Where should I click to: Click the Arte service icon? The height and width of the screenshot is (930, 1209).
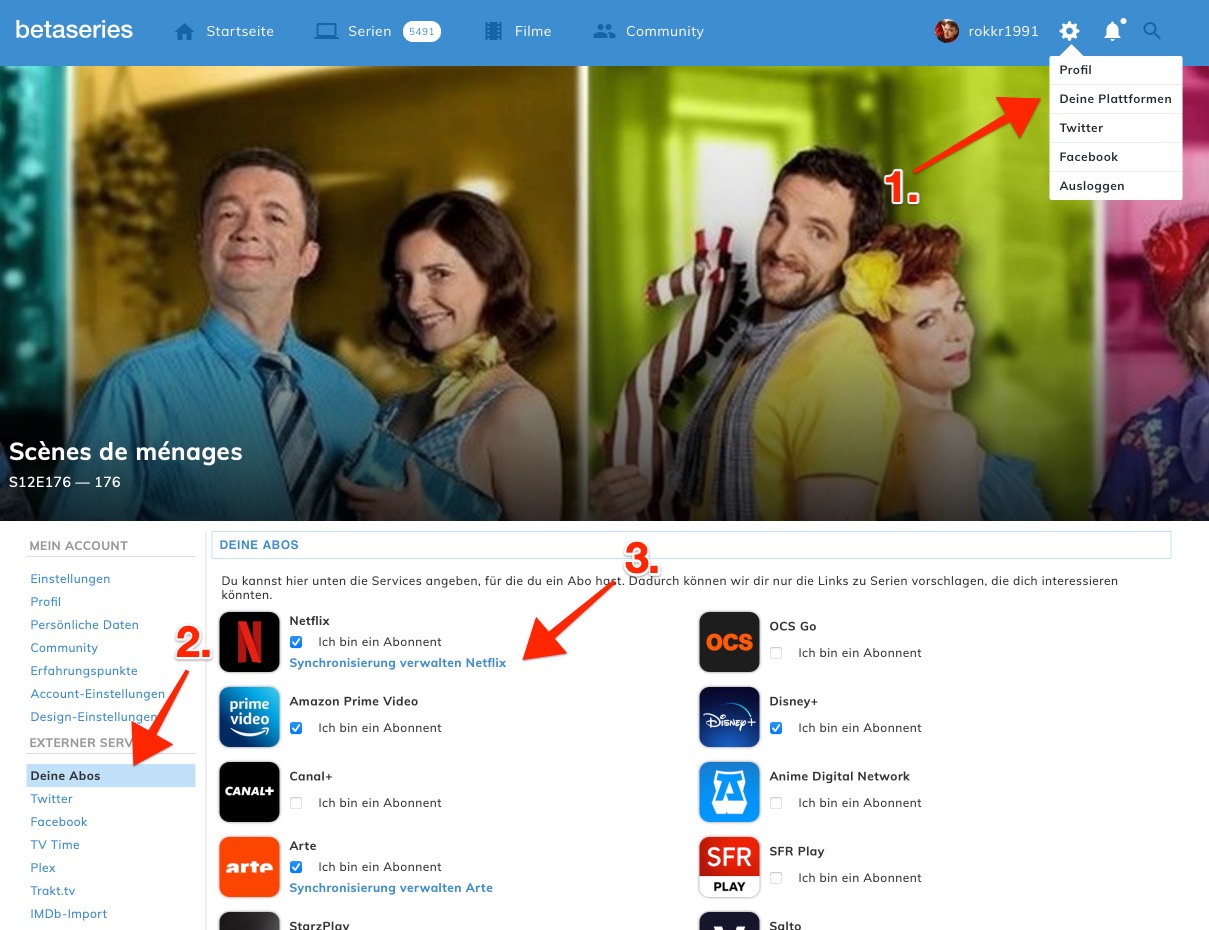pos(249,867)
